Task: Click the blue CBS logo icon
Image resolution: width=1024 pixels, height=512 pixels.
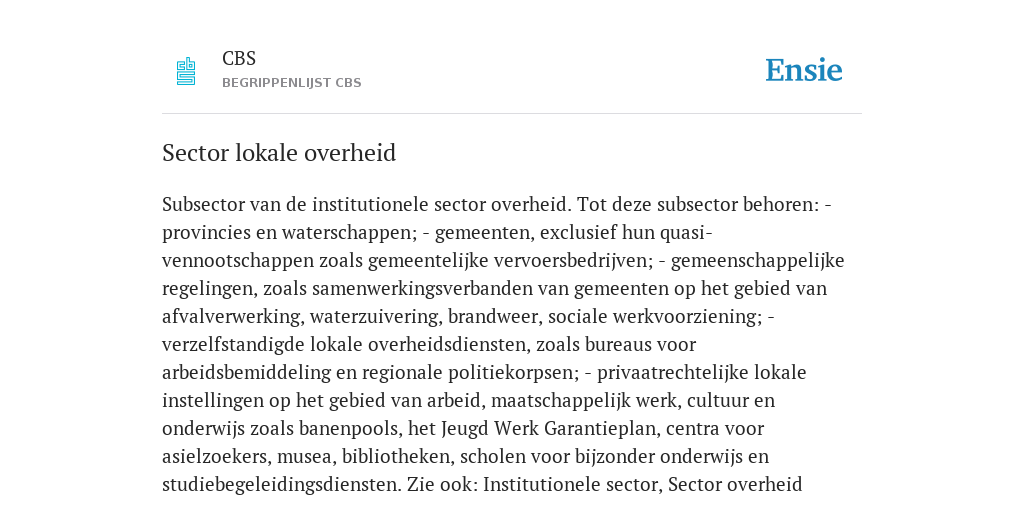Action: pyautogui.click(x=186, y=71)
